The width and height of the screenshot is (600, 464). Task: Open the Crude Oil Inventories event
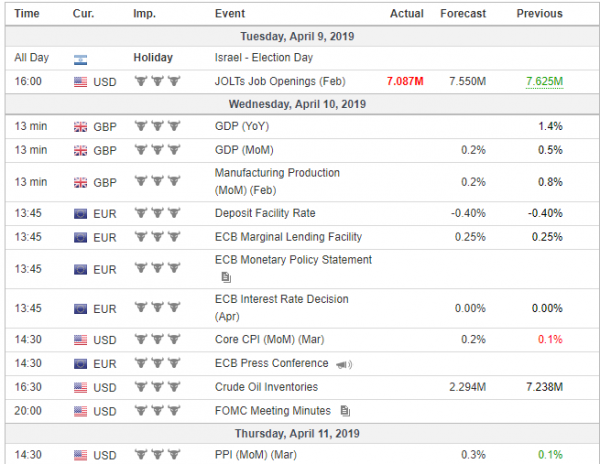tap(266, 387)
